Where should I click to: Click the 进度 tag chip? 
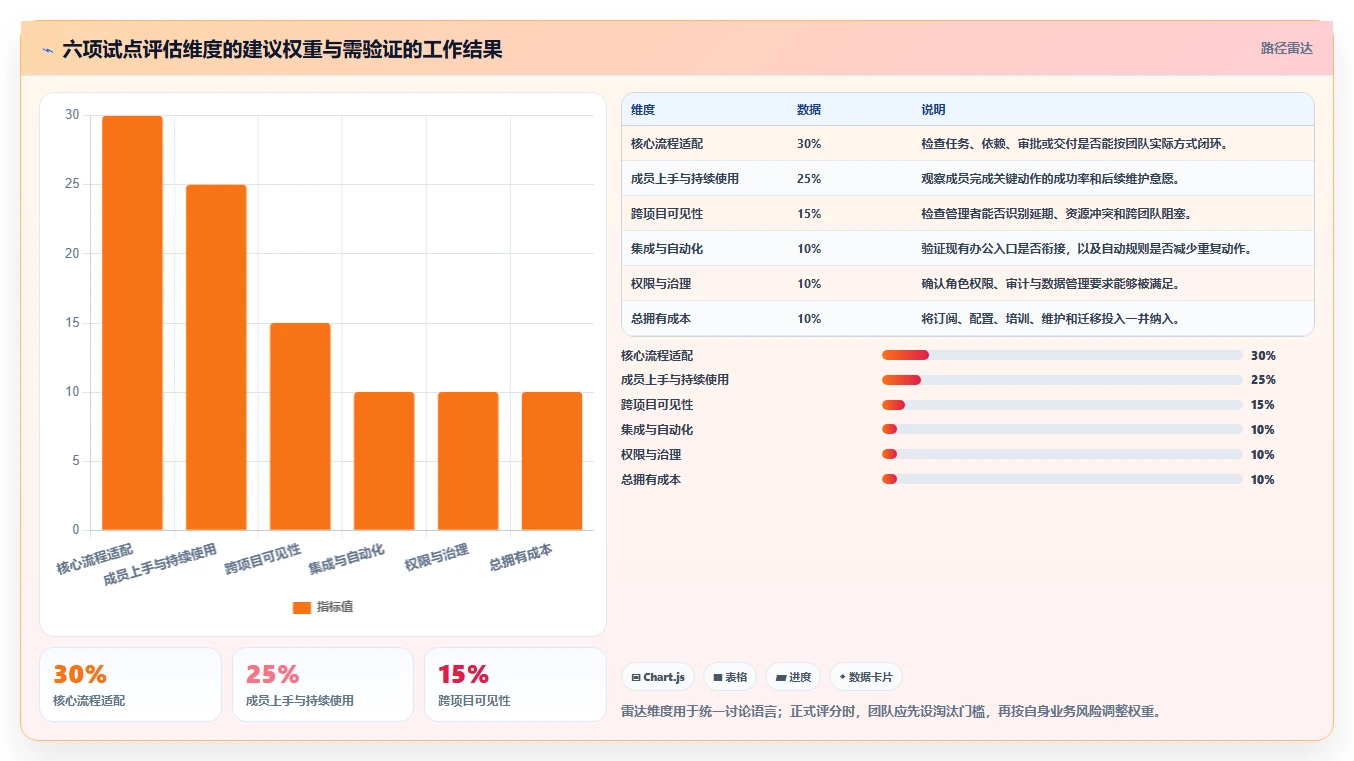coord(793,677)
